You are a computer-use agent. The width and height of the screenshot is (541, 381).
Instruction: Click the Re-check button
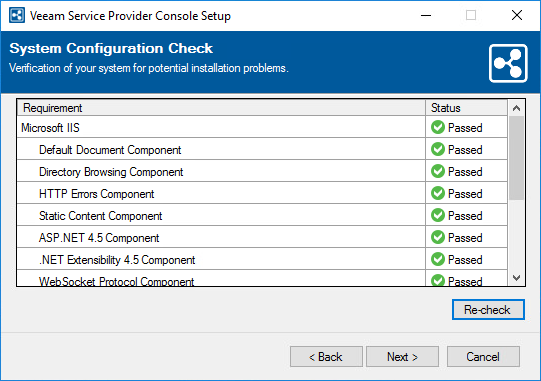click(x=488, y=310)
